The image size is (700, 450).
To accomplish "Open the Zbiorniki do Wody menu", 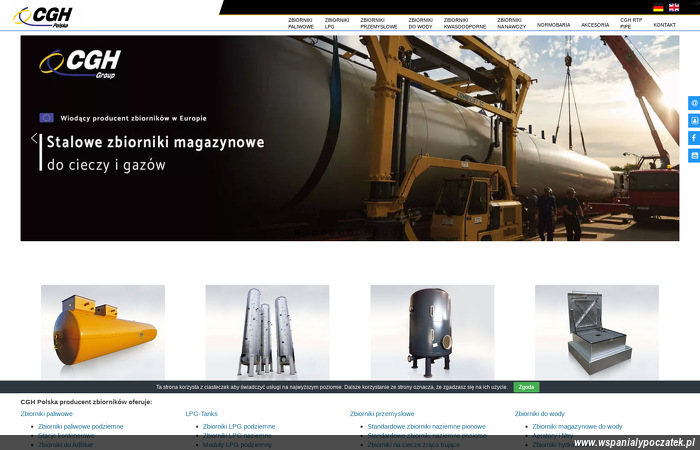I will 421,23.
